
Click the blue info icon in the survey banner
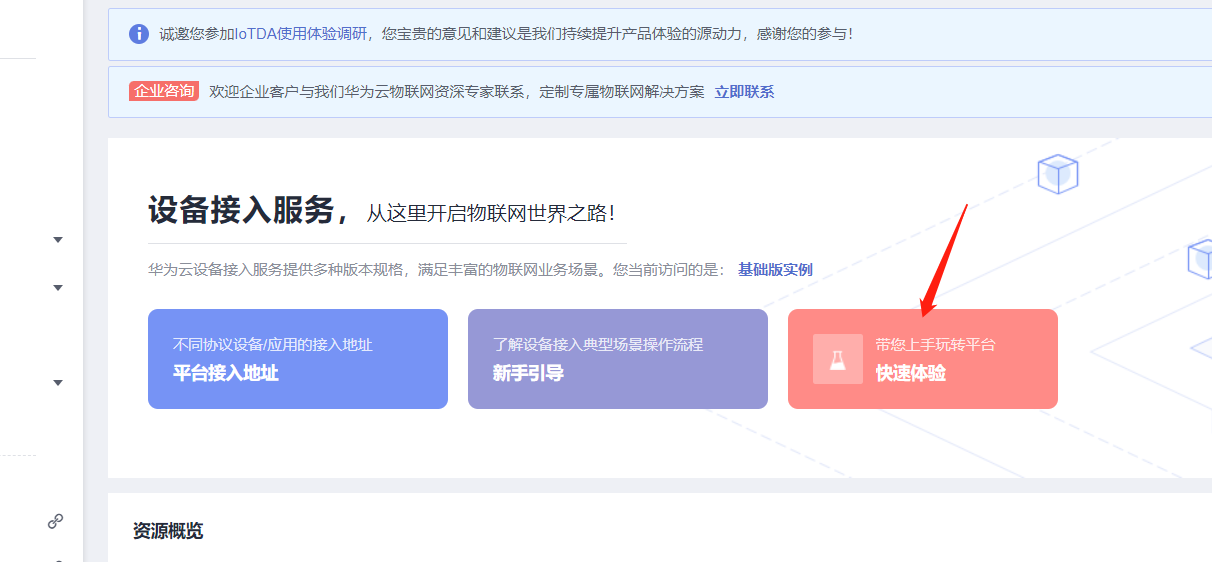[x=139, y=34]
